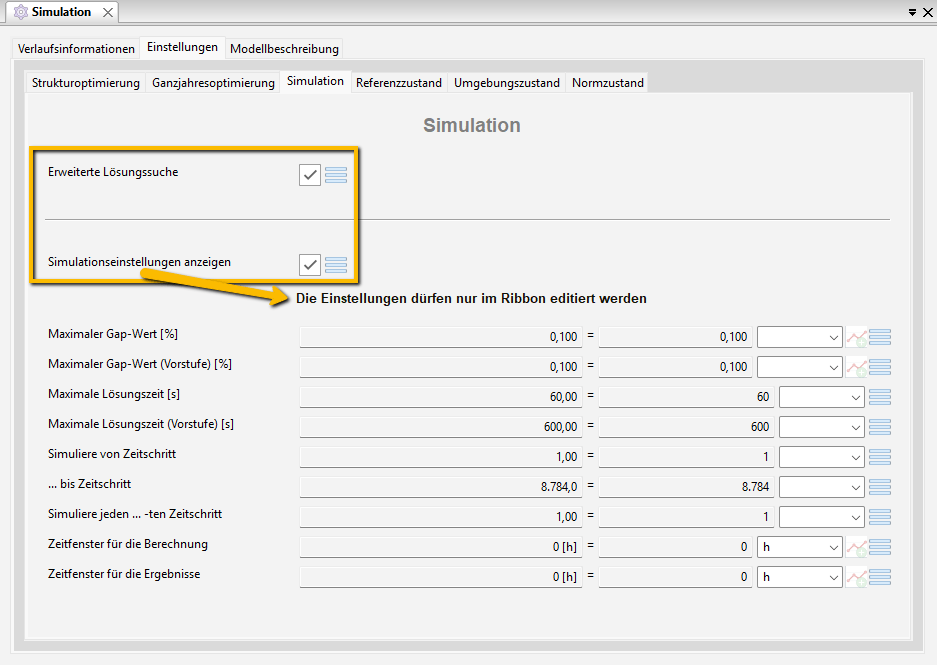
Task: Click chart icon for Maximaler Gap-Wert [%]
Action: coord(856,337)
